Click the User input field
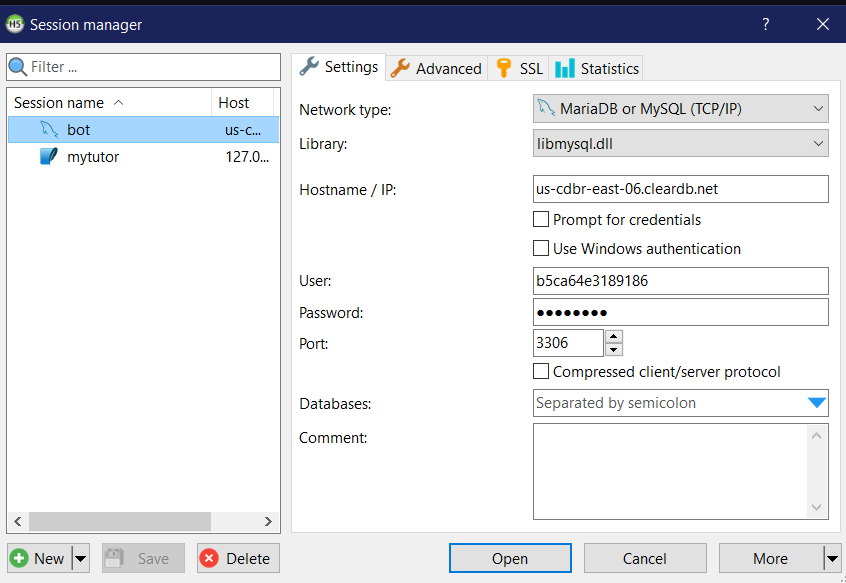 680,280
